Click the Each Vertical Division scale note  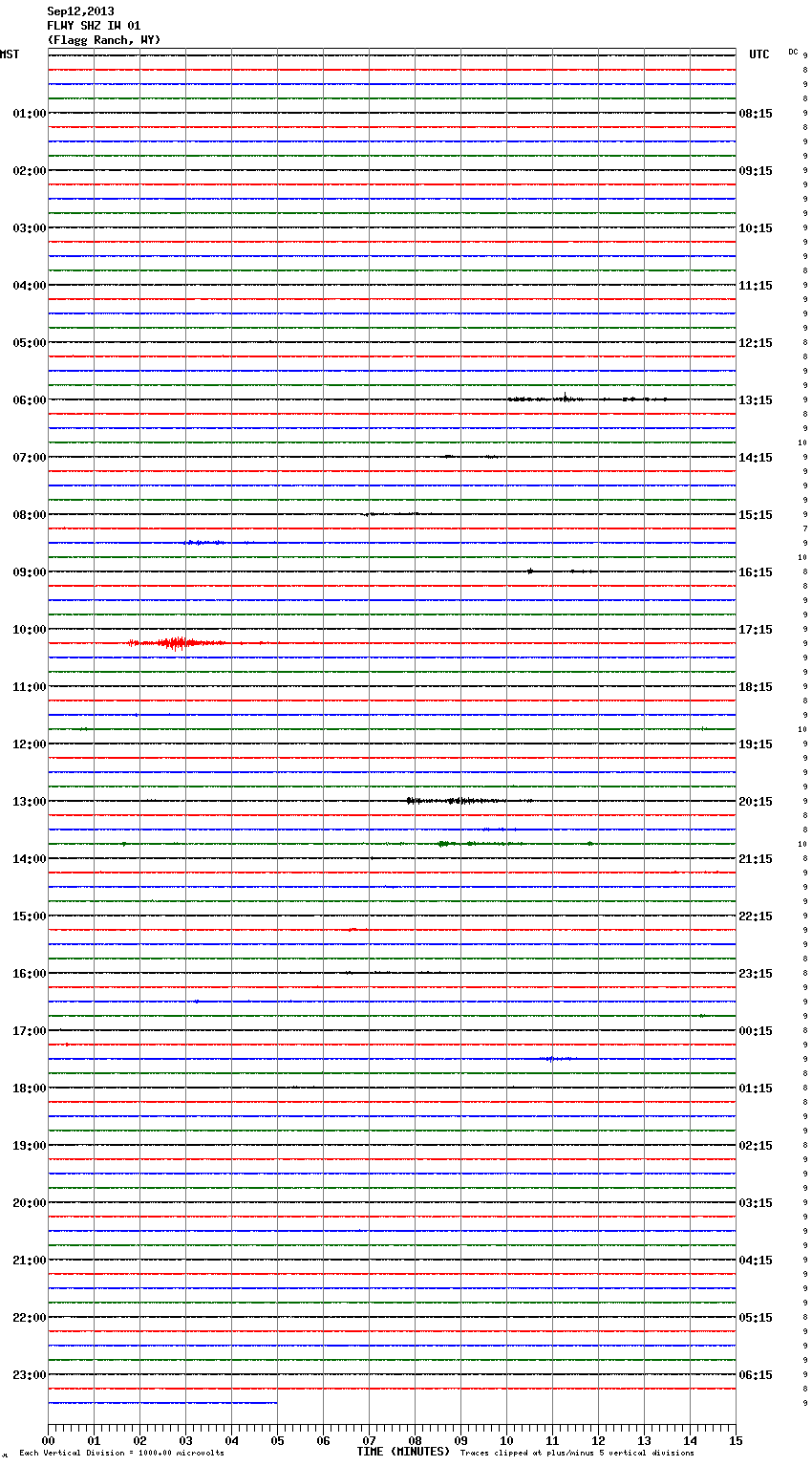click(121, 1453)
